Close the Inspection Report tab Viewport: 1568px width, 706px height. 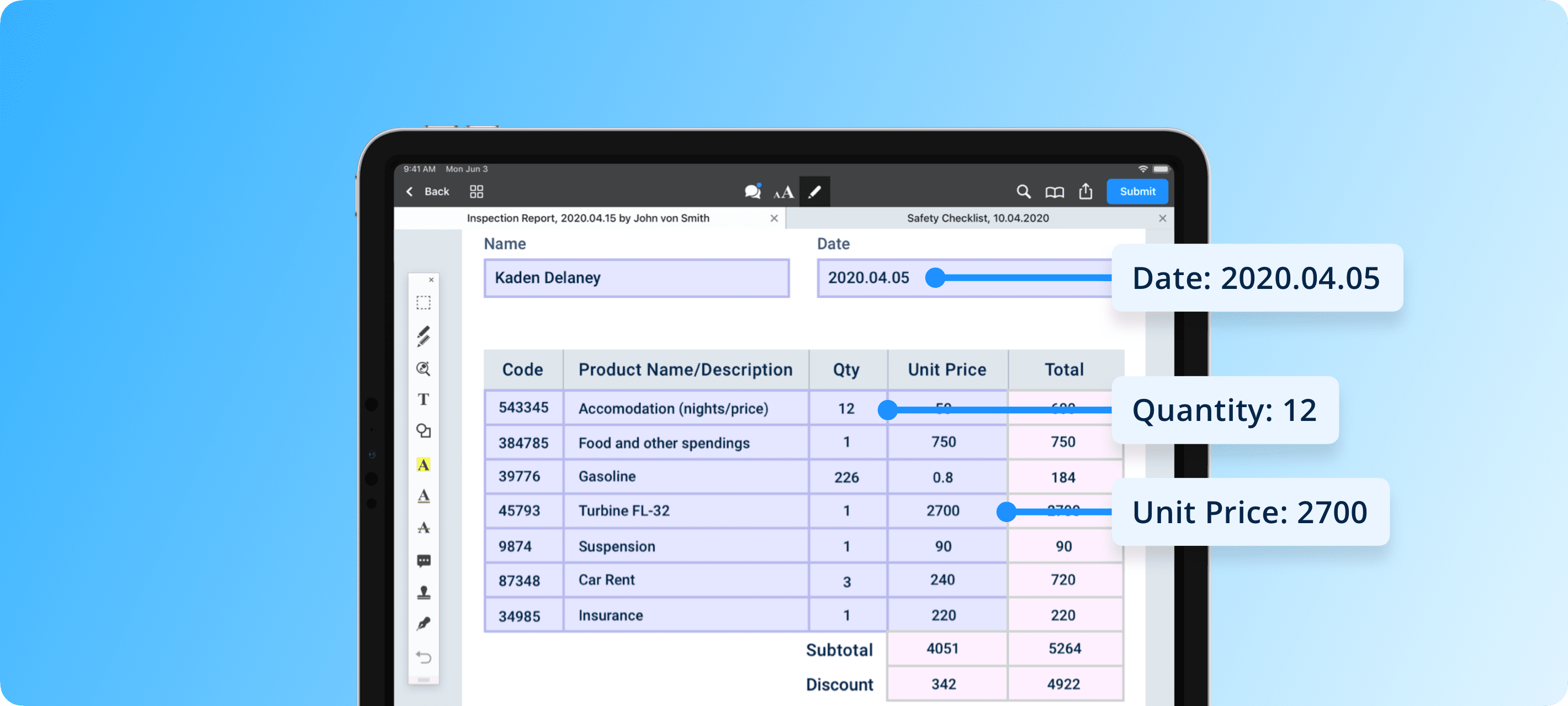click(x=774, y=218)
